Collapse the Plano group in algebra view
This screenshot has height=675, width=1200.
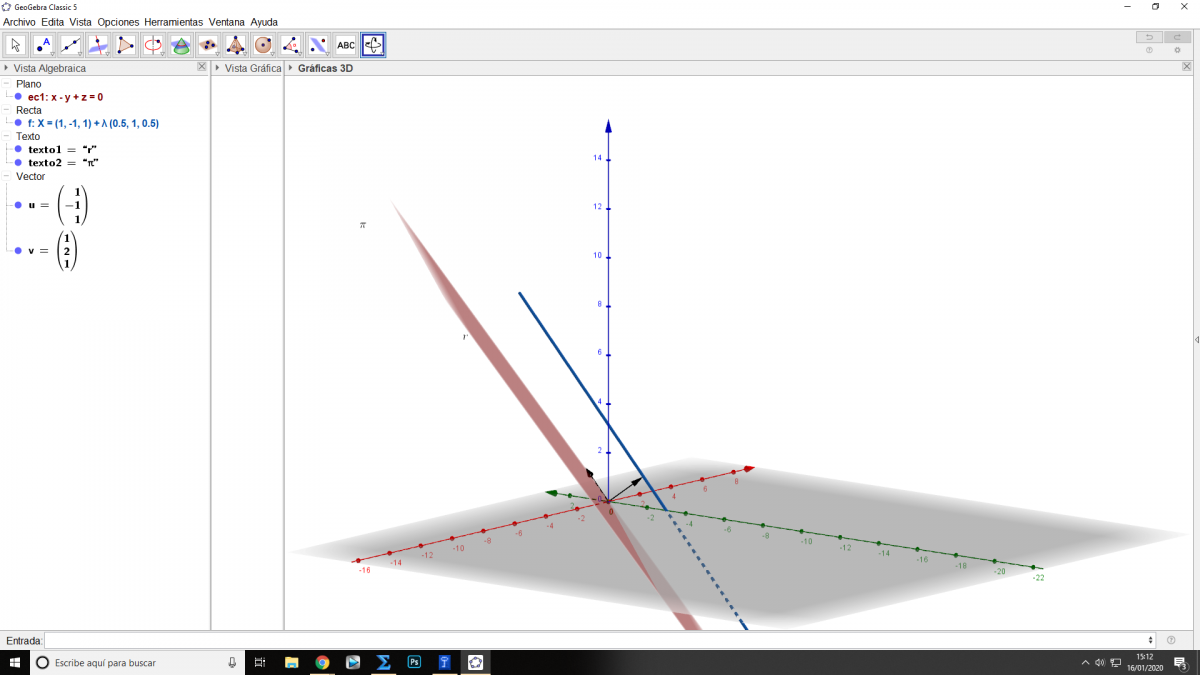[x=7, y=84]
